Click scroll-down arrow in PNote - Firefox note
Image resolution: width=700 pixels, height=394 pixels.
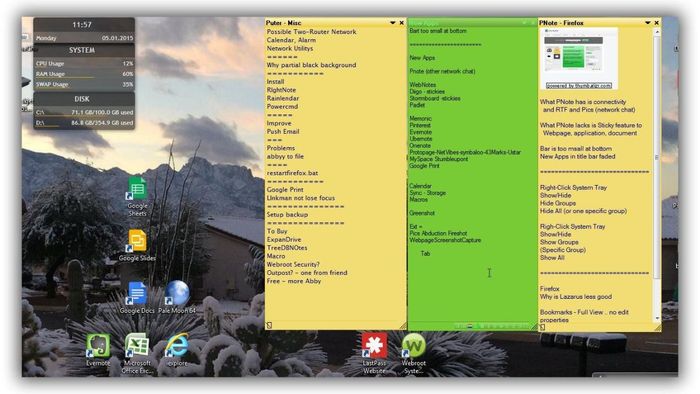coord(657,319)
